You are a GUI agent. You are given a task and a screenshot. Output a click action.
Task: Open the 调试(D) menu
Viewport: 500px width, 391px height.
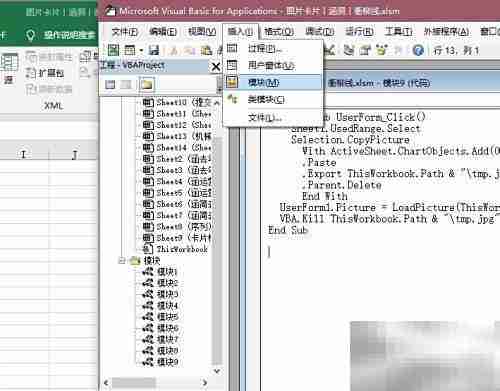click(x=319, y=32)
